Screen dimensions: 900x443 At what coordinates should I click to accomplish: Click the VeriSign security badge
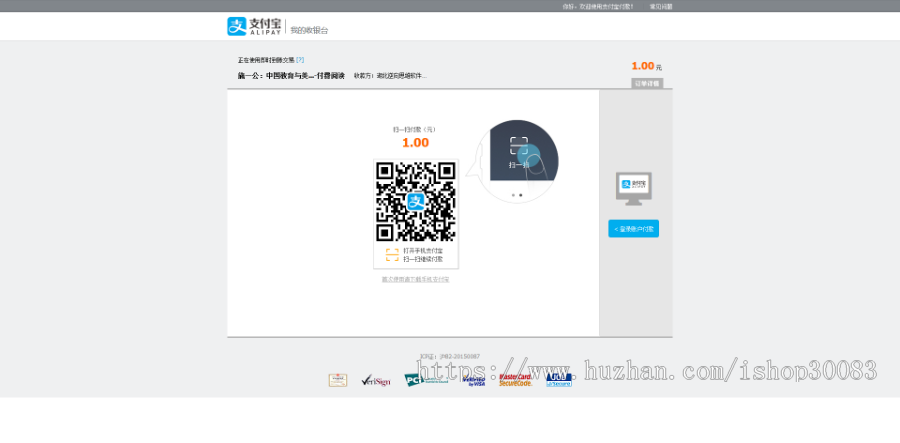375,380
